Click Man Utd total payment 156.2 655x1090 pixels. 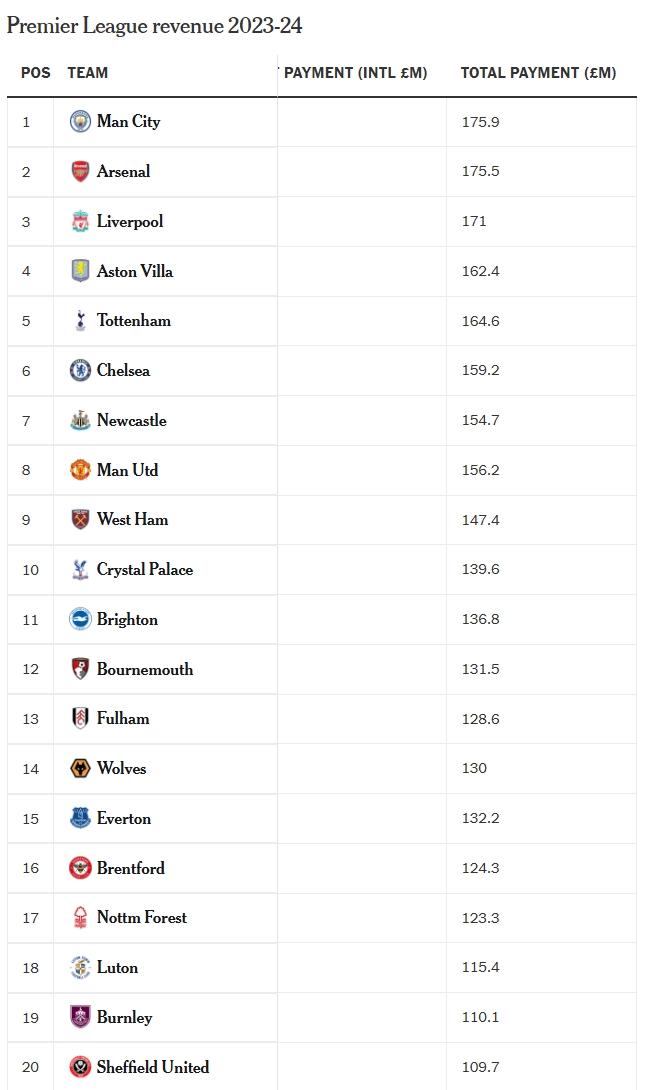[481, 470]
